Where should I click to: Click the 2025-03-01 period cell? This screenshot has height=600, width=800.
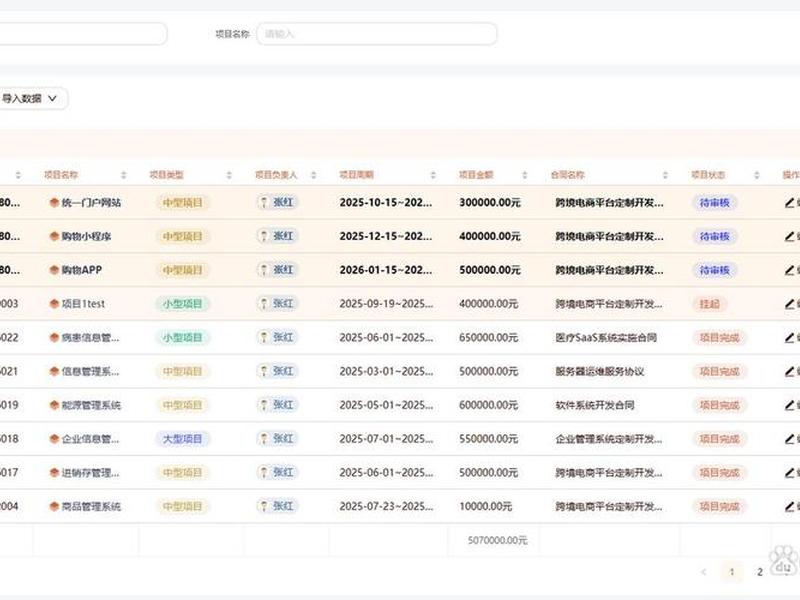coord(386,371)
